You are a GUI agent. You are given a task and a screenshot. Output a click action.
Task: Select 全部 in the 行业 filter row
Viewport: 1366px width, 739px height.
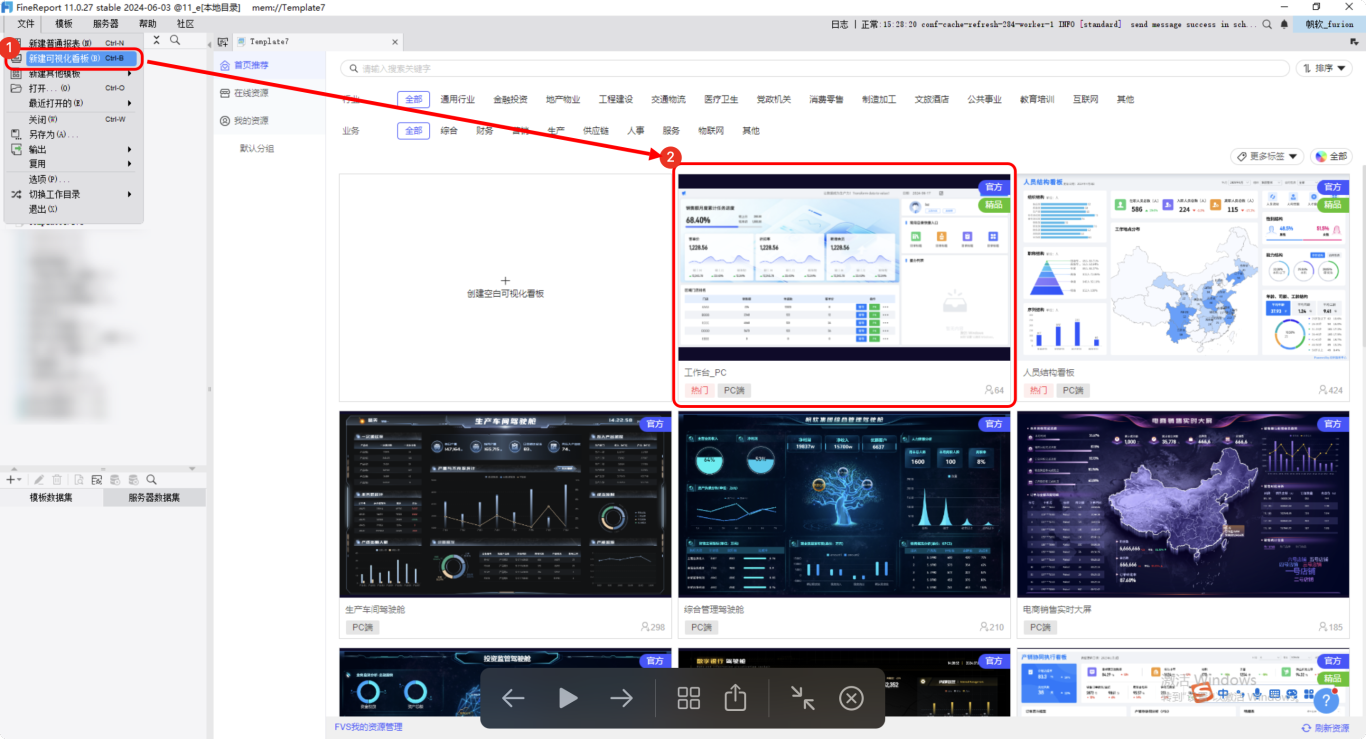click(x=413, y=99)
